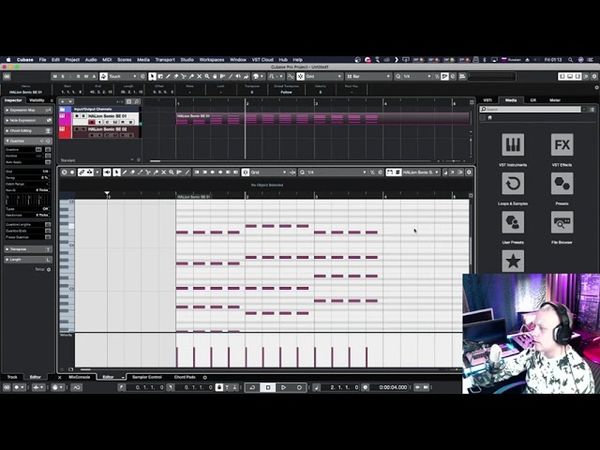Toggle Acoustic Feedback speaker in Key Editor
This screenshot has height=450, width=600.
(107, 173)
